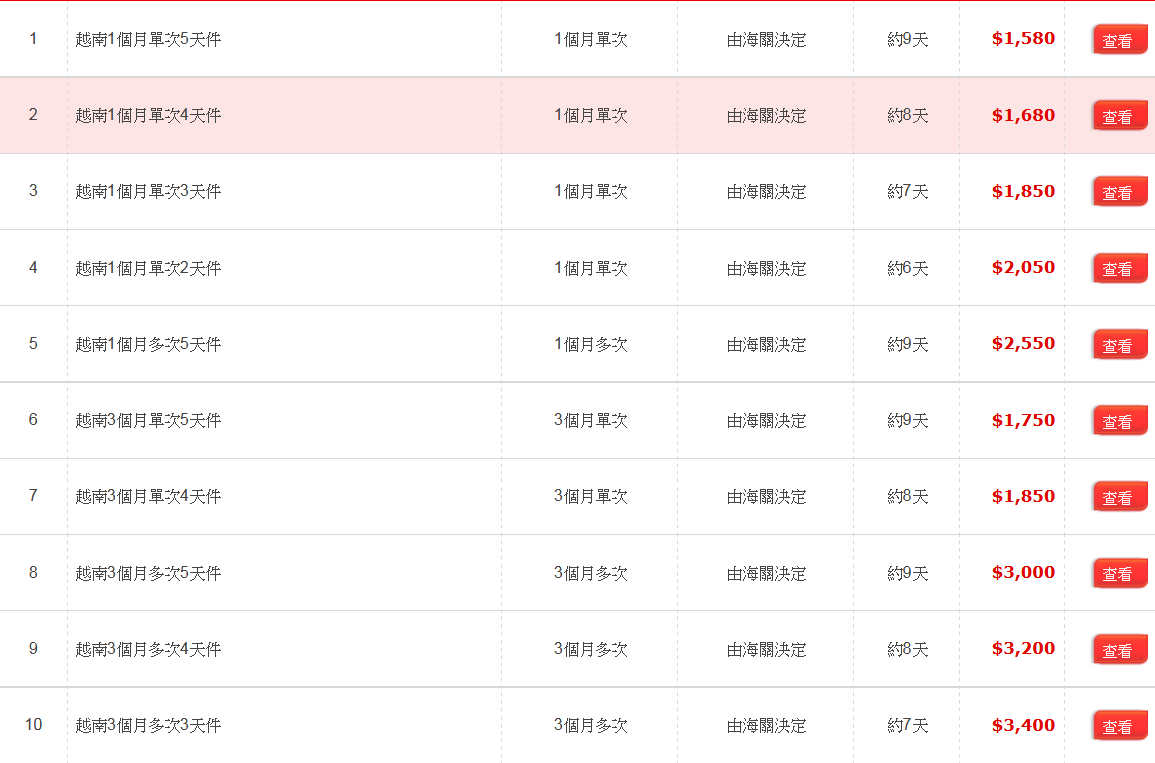Click 查看 button in row 2

pos(1120,116)
